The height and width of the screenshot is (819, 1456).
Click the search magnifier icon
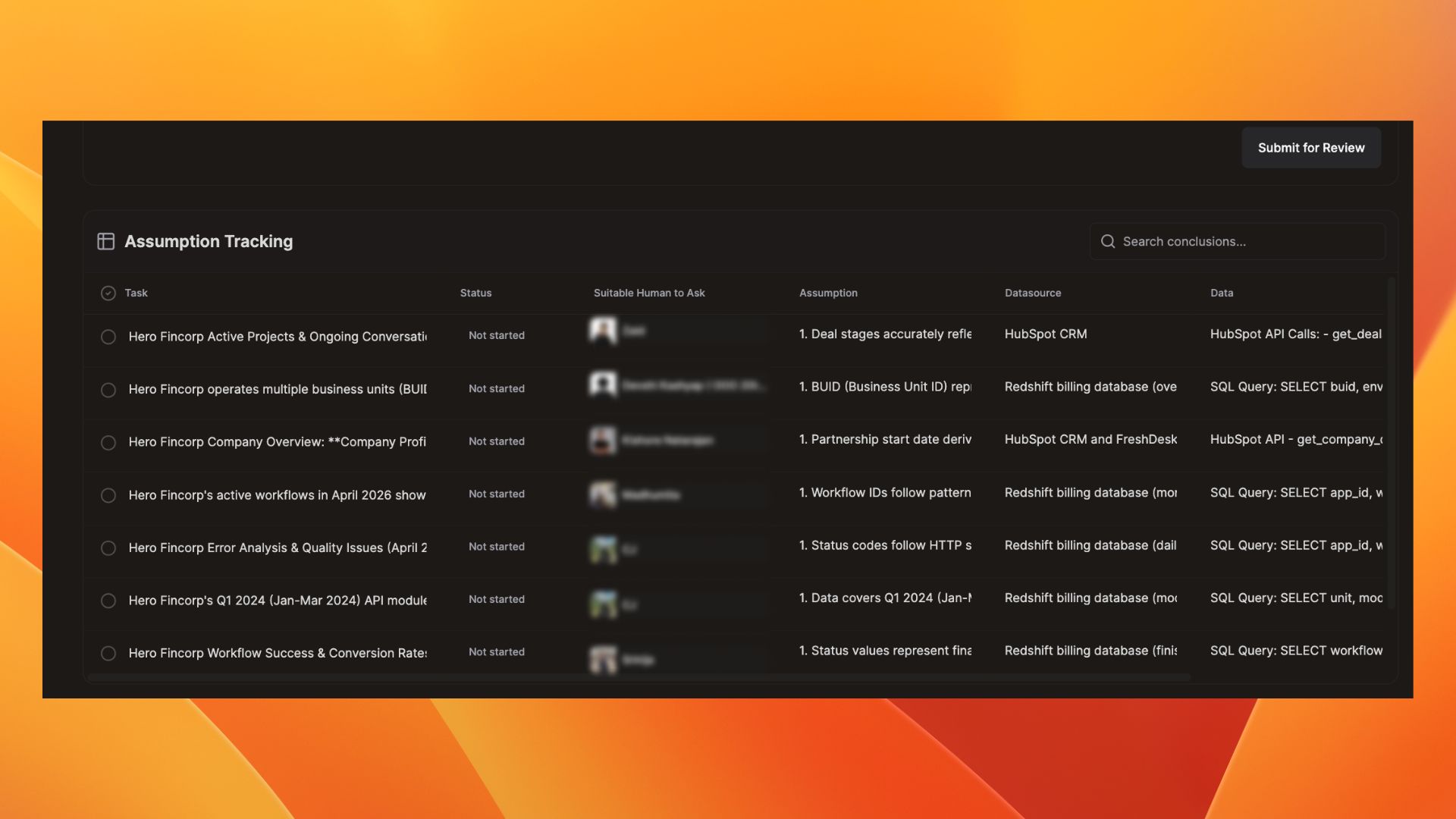coord(1108,241)
